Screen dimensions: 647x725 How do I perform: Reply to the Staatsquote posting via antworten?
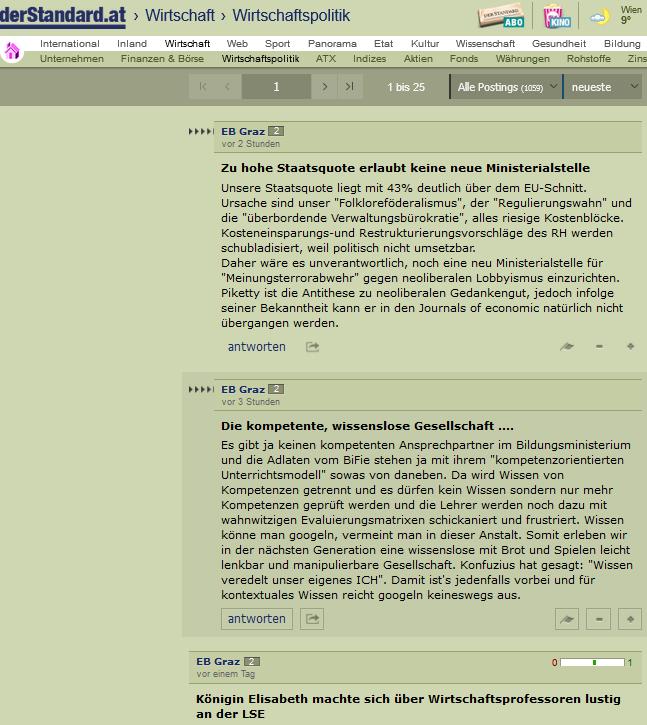coord(257,347)
